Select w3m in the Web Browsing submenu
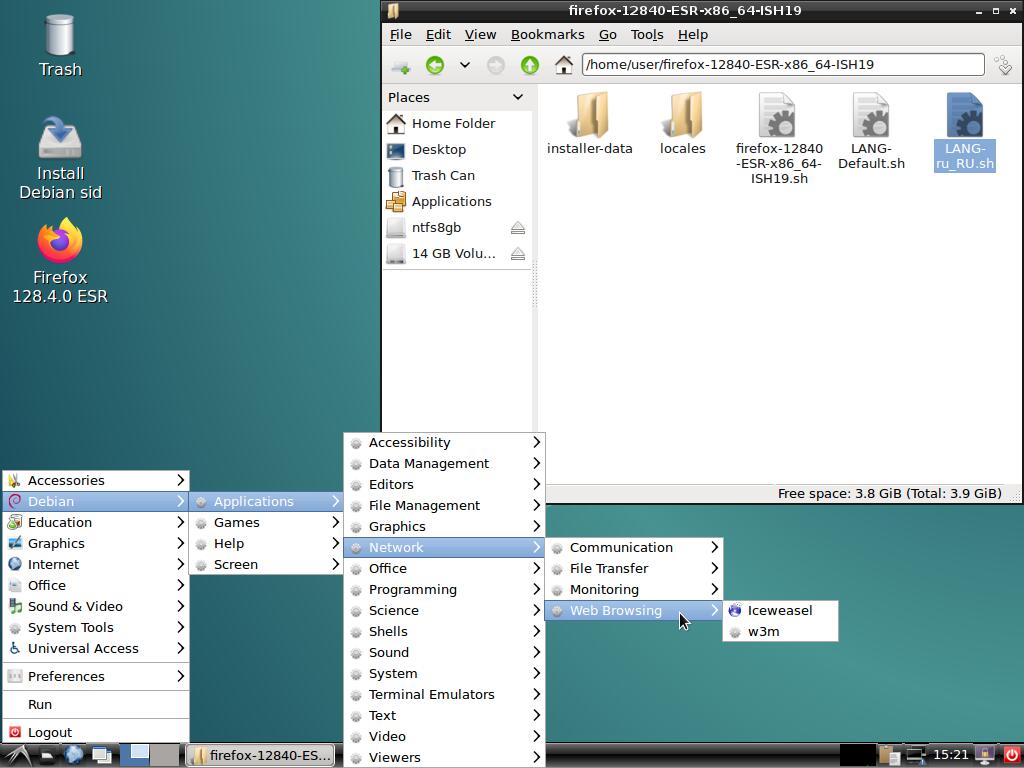Image resolution: width=1024 pixels, height=768 pixels. pyautogui.click(x=763, y=631)
